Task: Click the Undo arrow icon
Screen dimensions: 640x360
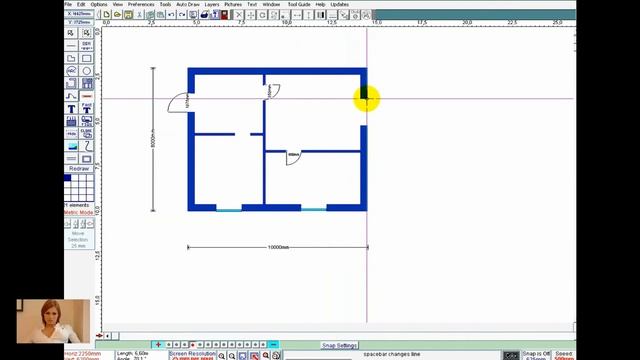Action: coord(171,15)
